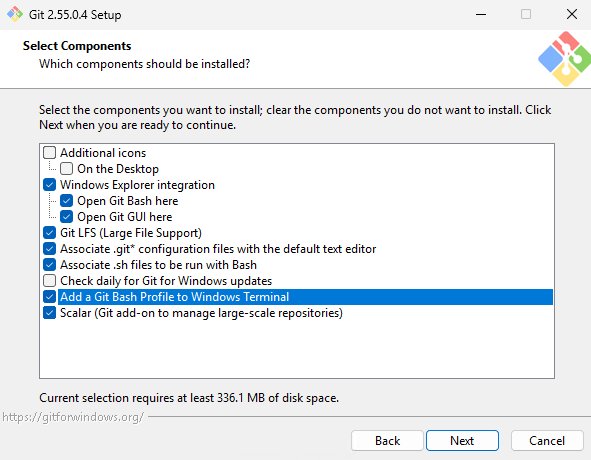Click the Git icon in the title bar

(x=15, y=14)
